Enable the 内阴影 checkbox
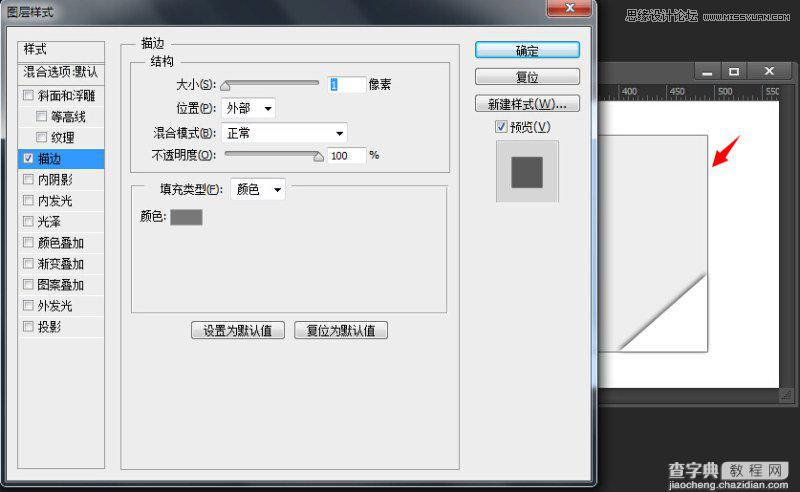Screen dimensions: 800x492 29,179
